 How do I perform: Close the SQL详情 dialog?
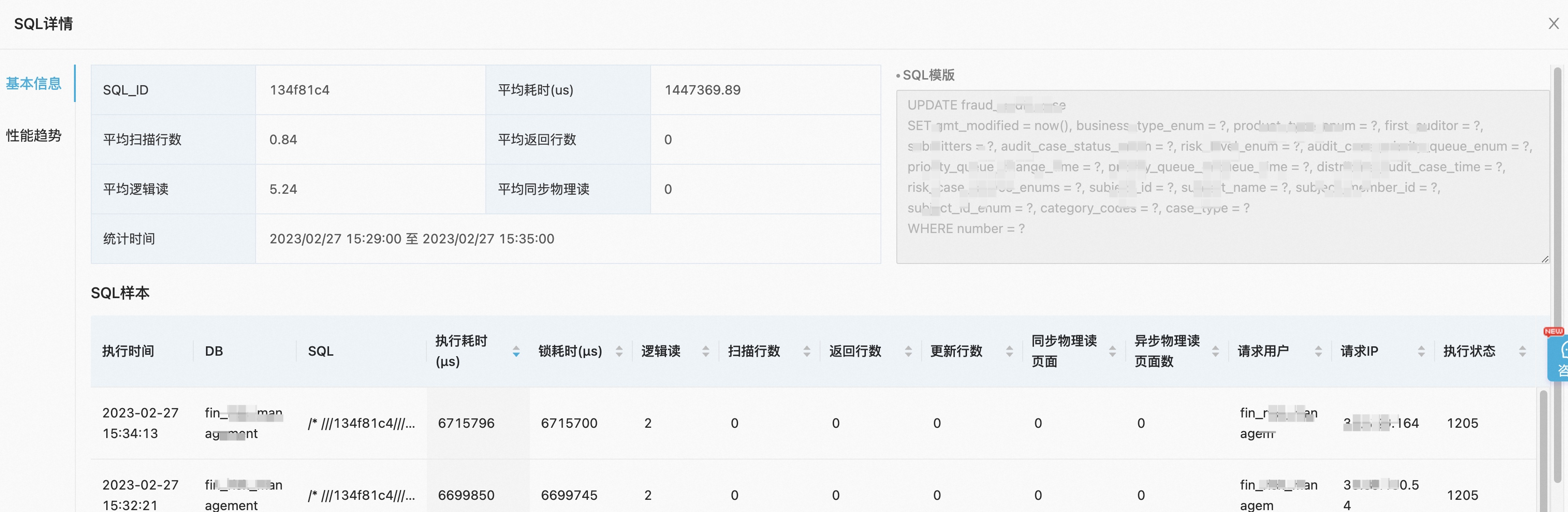point(1553,23)
